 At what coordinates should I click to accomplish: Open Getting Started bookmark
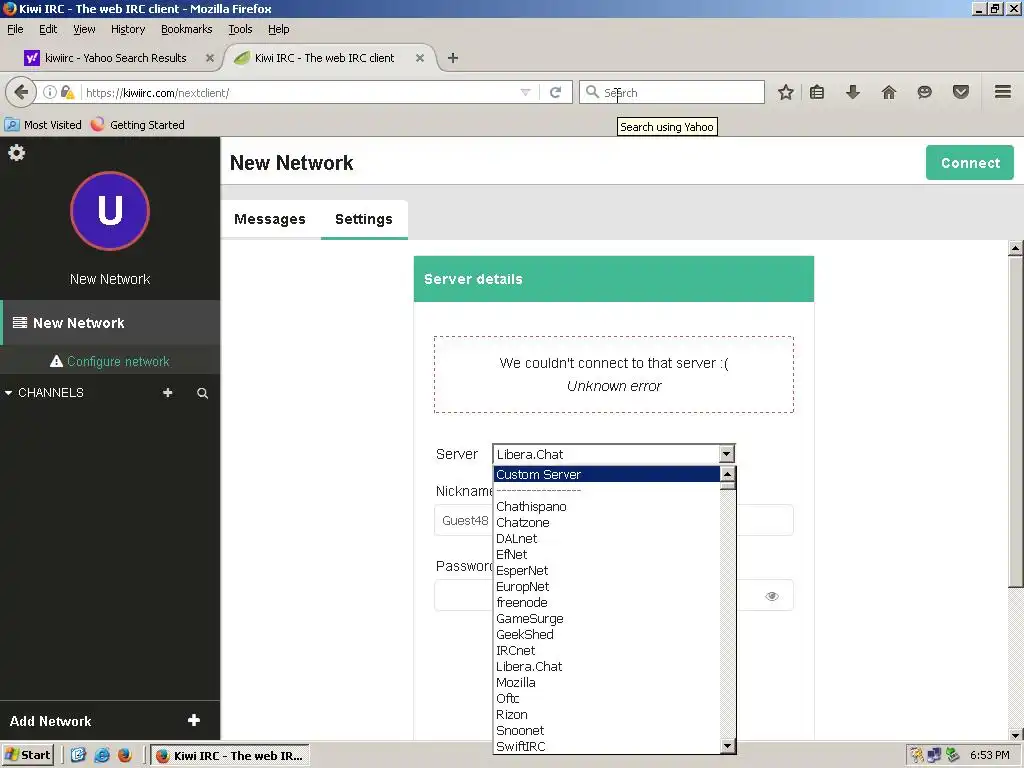click(138, 125)
